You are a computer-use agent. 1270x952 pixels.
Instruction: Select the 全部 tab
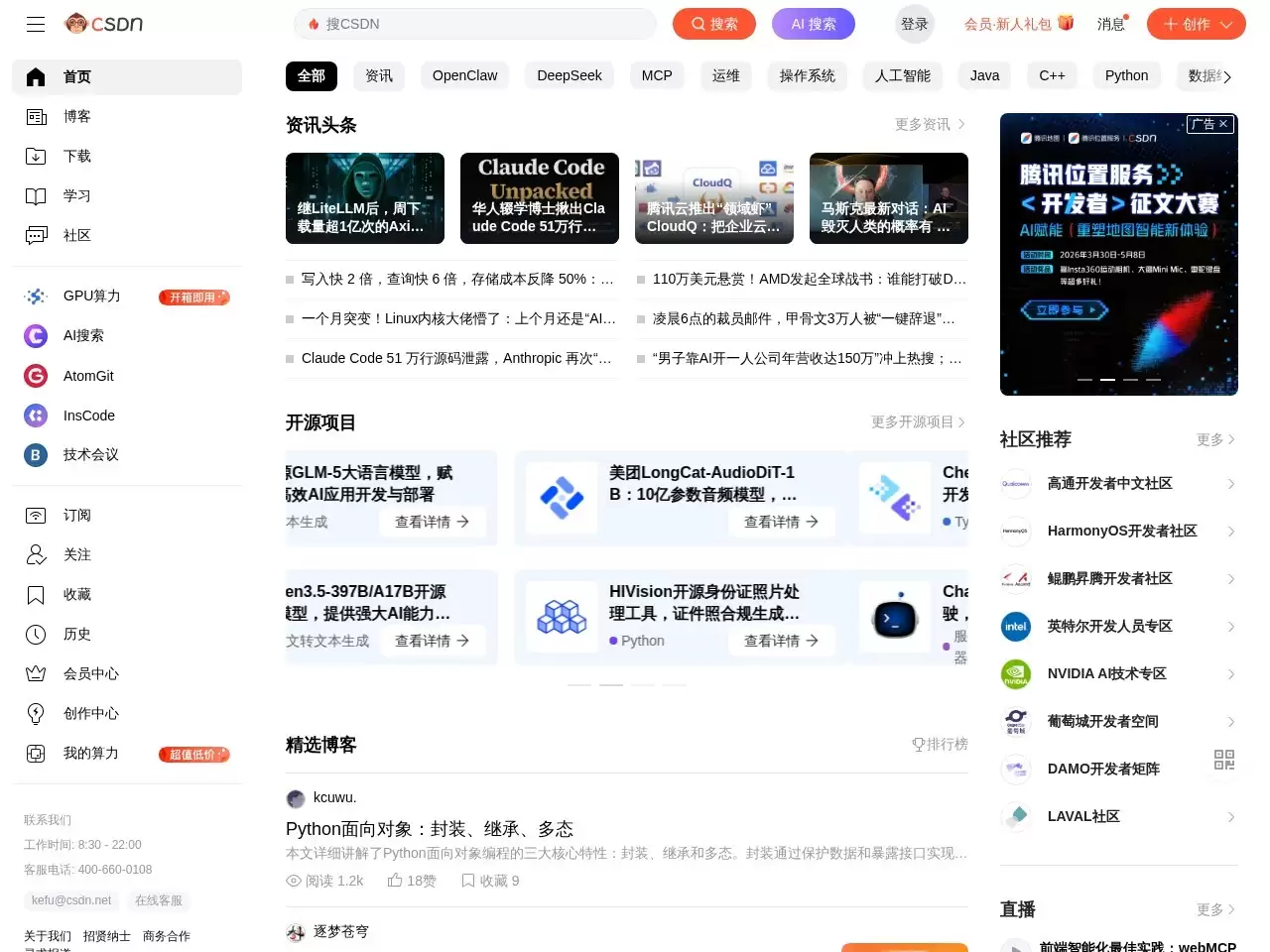point(312,75)
